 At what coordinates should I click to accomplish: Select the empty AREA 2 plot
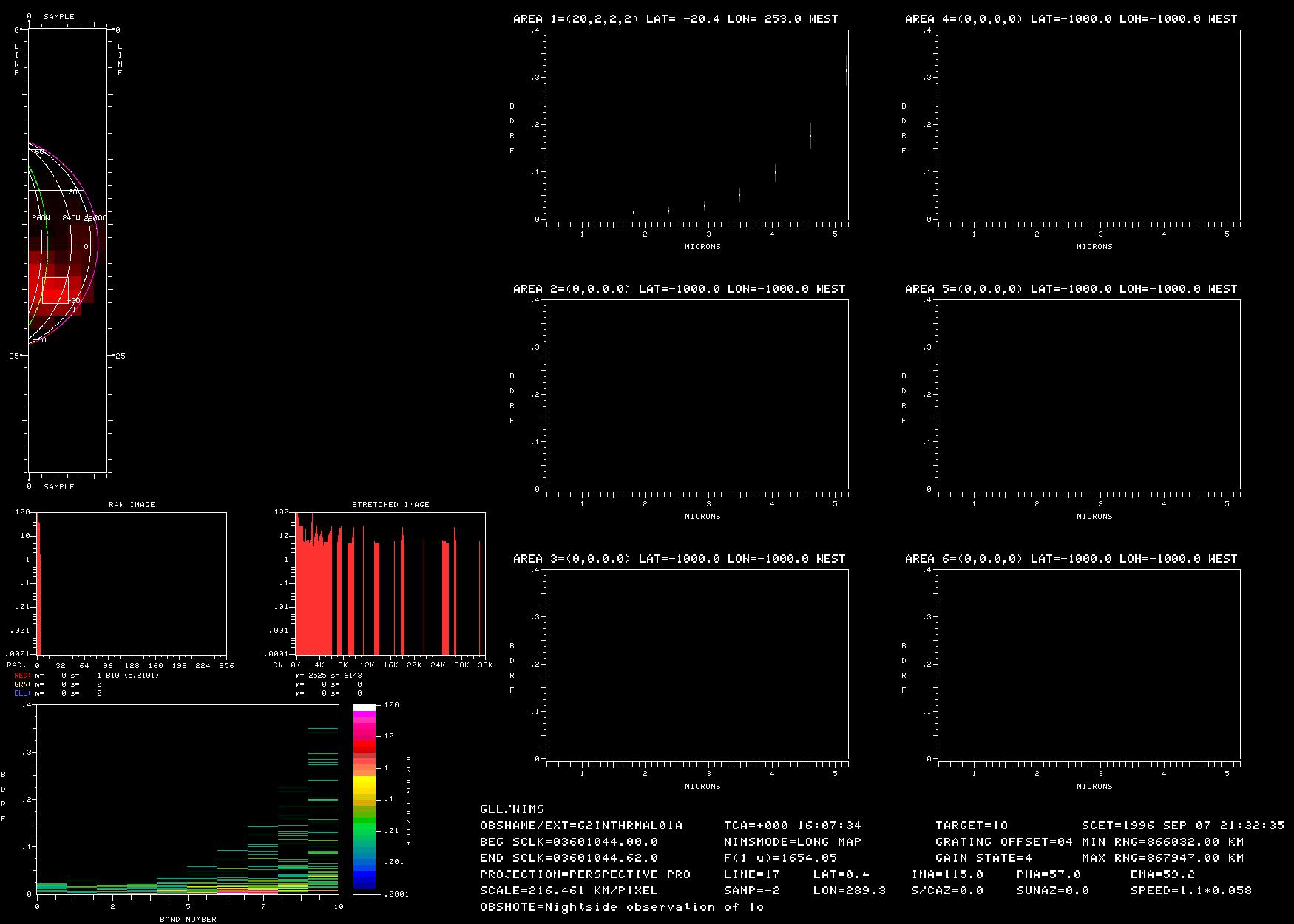pyautogui.click(x=697, y=395)
